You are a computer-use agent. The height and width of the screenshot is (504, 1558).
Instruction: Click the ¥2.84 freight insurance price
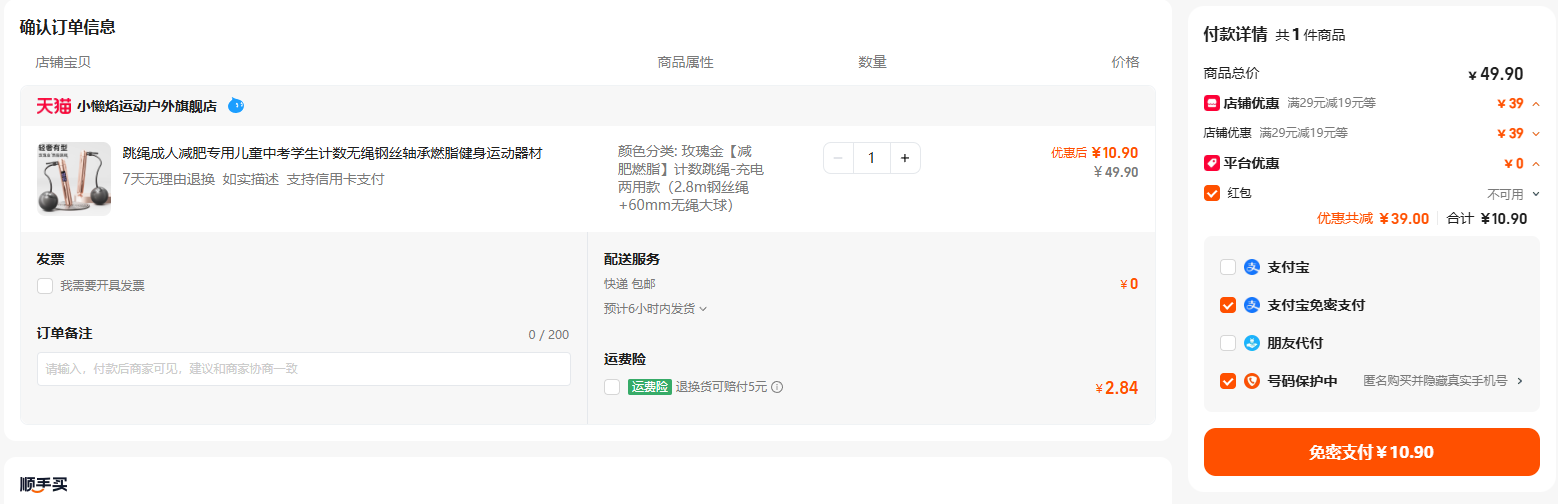[x=1116, y=388]
